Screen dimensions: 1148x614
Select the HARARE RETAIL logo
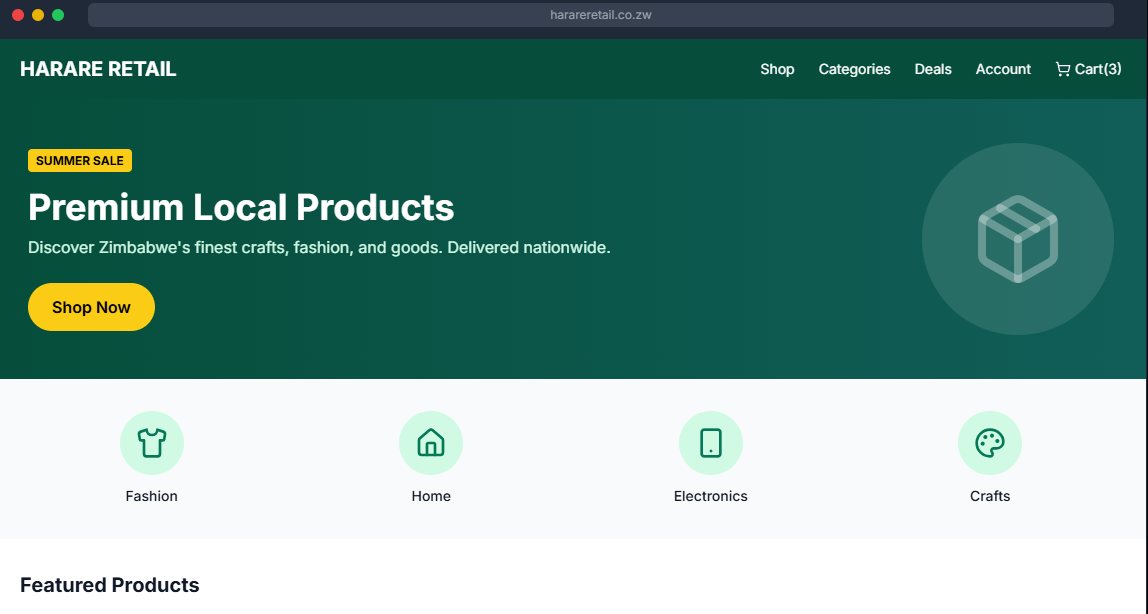(97, 68)
